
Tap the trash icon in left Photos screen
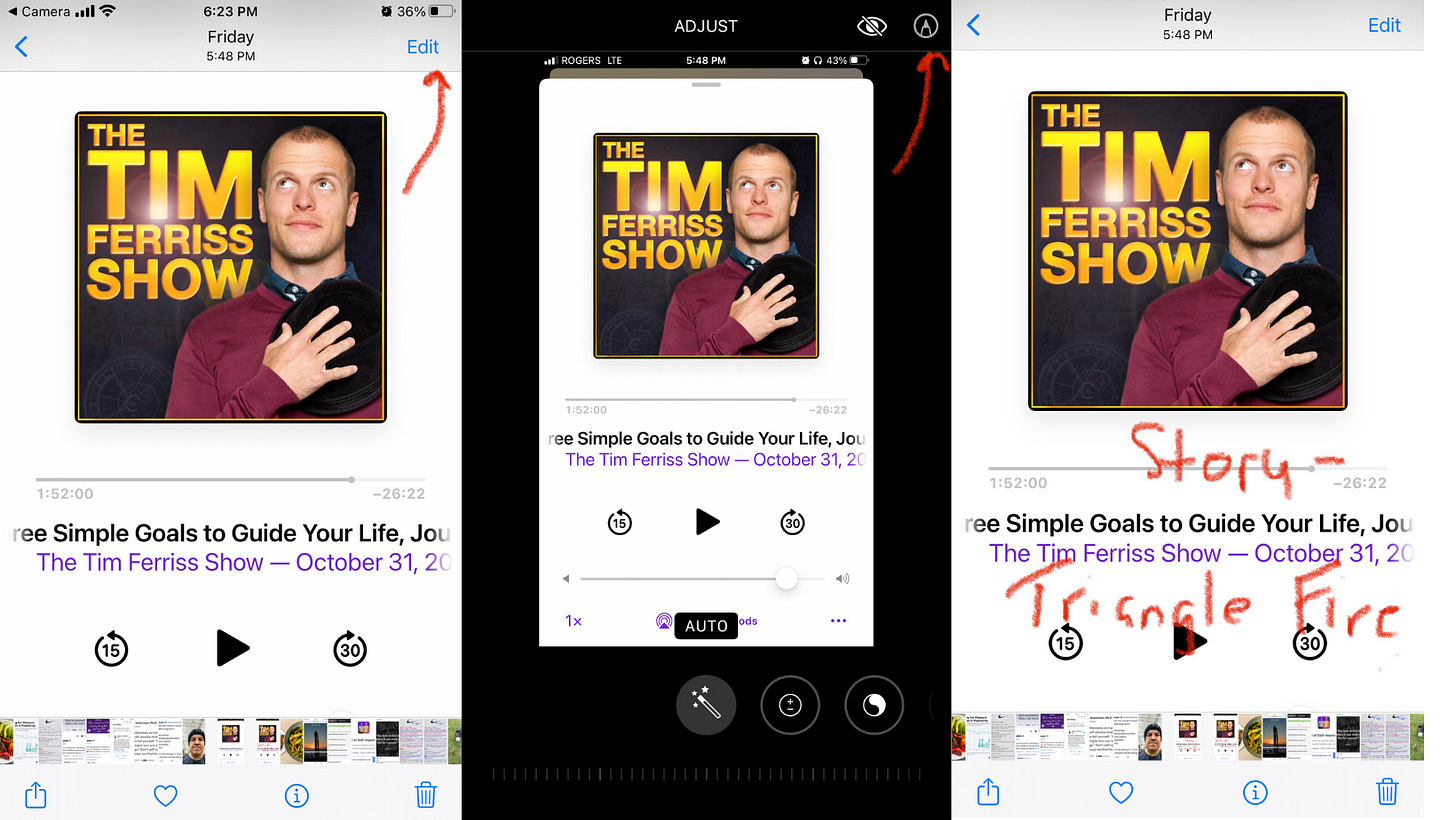coord(426,795)
